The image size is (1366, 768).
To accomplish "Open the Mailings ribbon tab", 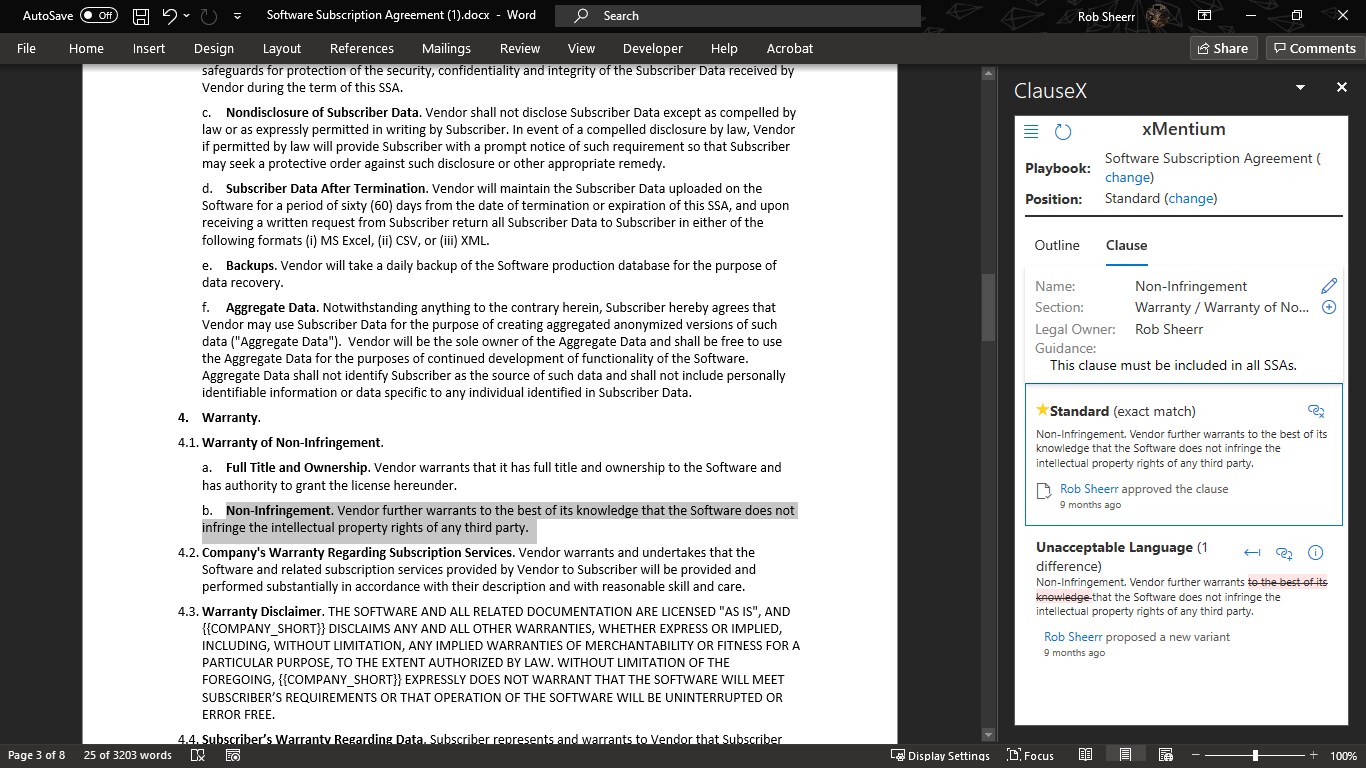I will 446,48.
